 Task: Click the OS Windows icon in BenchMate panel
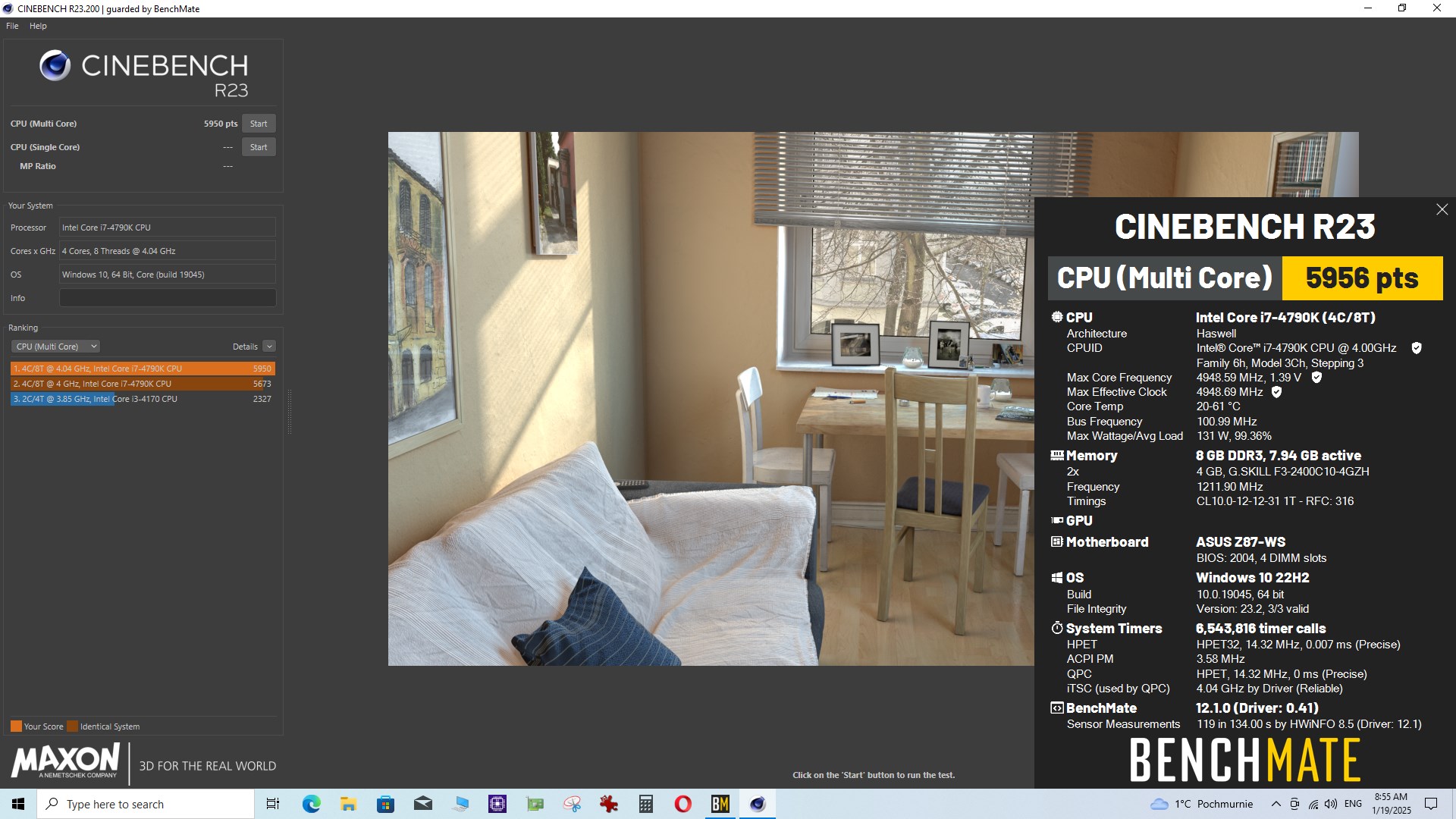click(1057, 578)
